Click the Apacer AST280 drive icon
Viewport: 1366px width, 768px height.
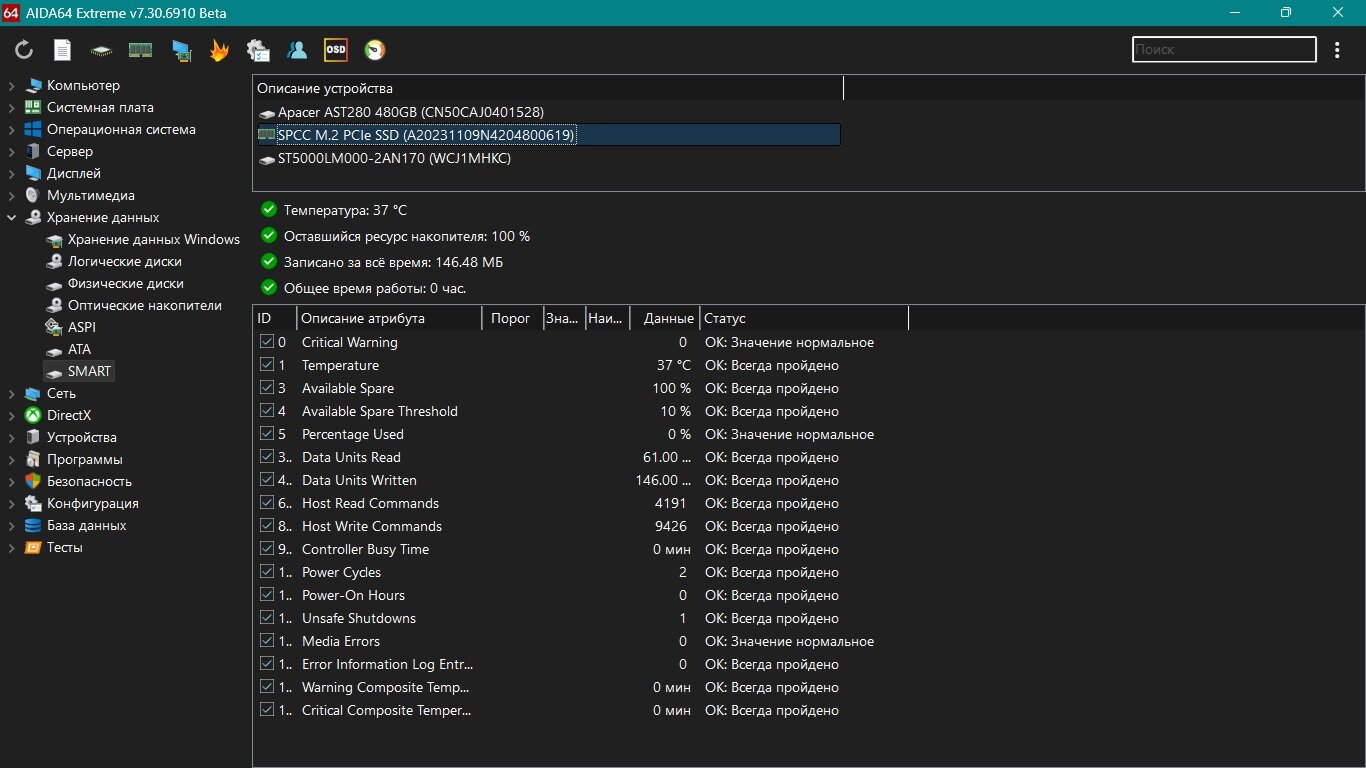[x=267, y=113]
